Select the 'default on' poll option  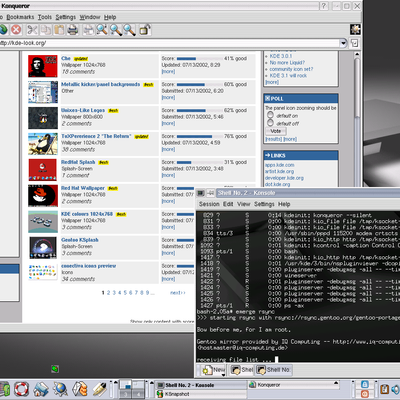(270, 115)
